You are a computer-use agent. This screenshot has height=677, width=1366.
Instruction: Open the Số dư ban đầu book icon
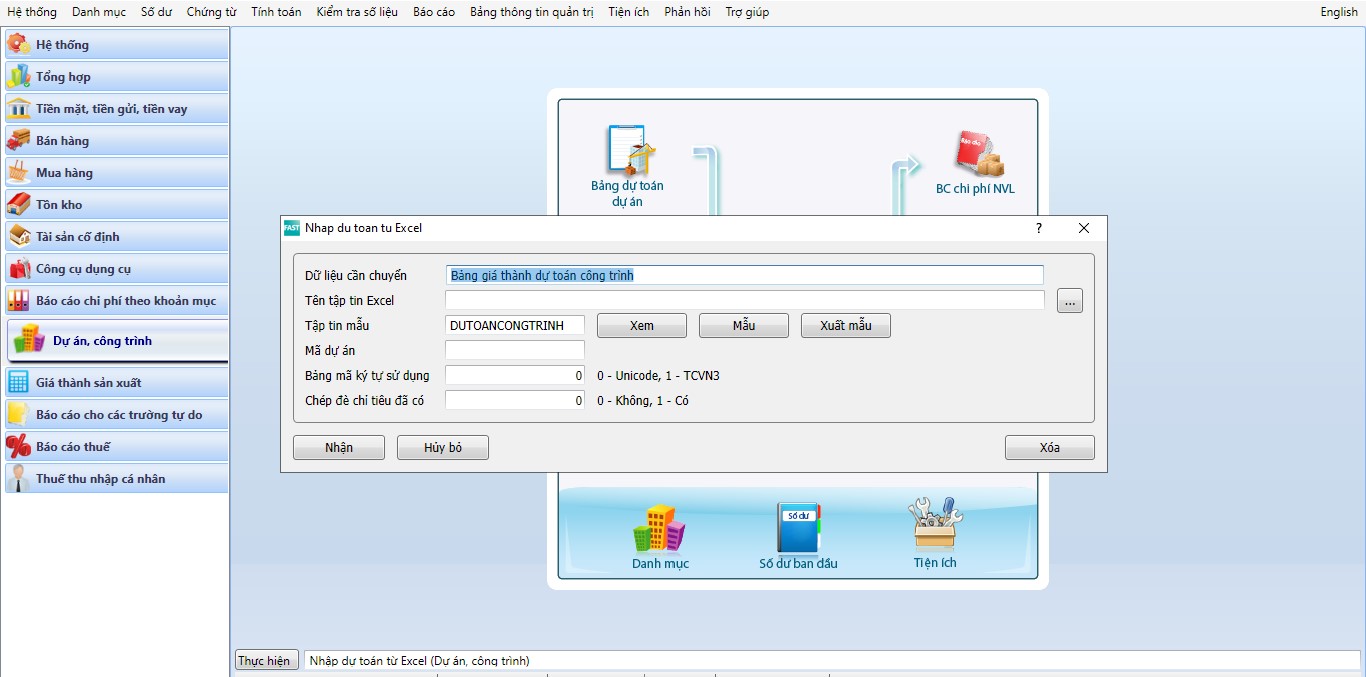798,528
